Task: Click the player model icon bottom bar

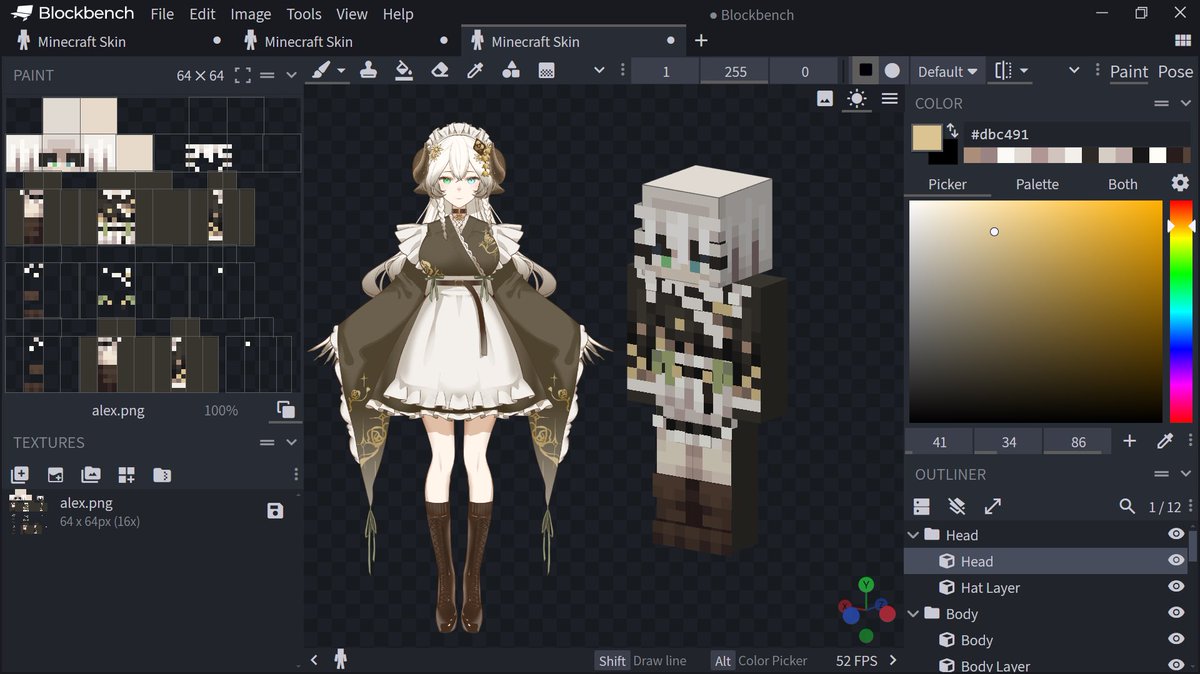Action: tap(340, 659)
